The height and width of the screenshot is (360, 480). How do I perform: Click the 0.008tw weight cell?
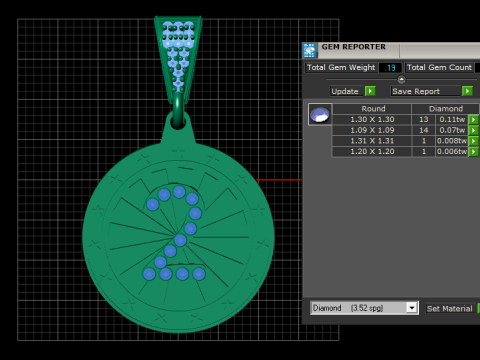tap(452, 141)
